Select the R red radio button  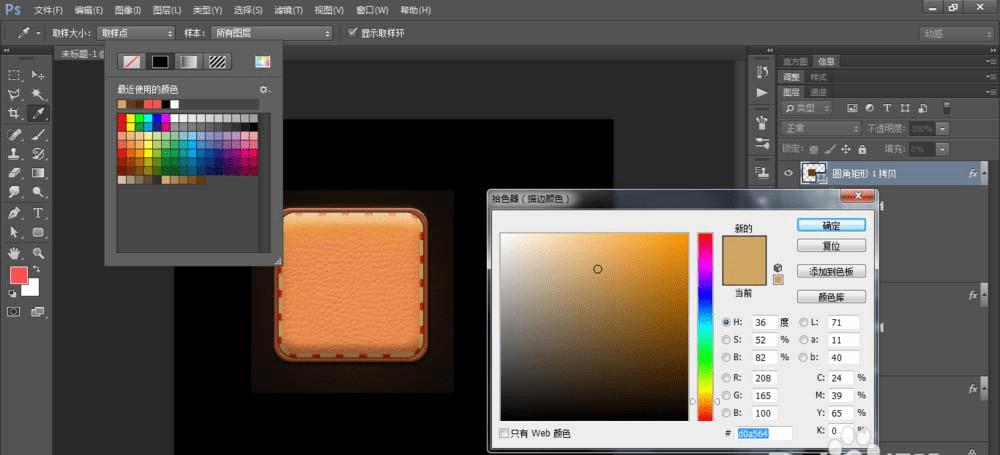[x=726, y=378]
